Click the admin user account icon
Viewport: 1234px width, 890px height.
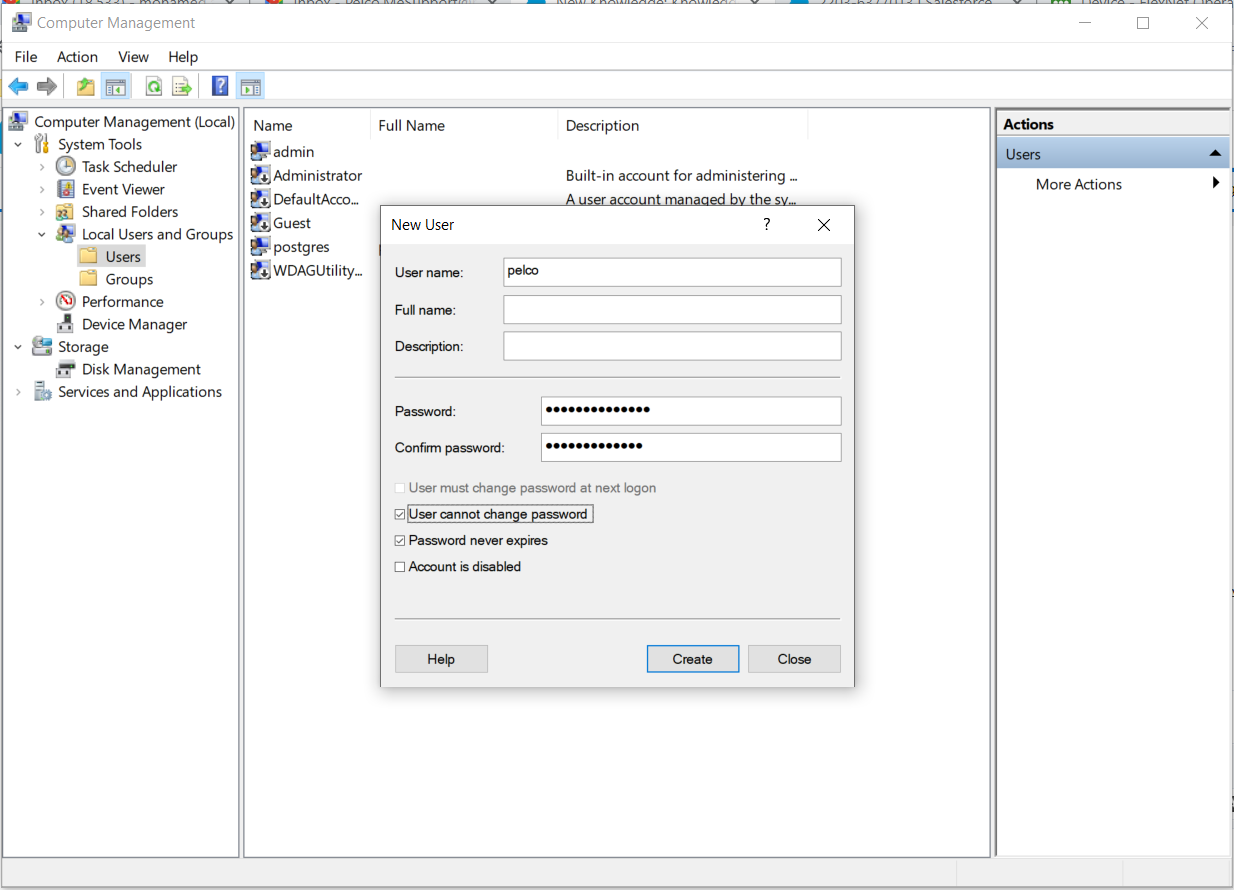(x=260, y=151)
